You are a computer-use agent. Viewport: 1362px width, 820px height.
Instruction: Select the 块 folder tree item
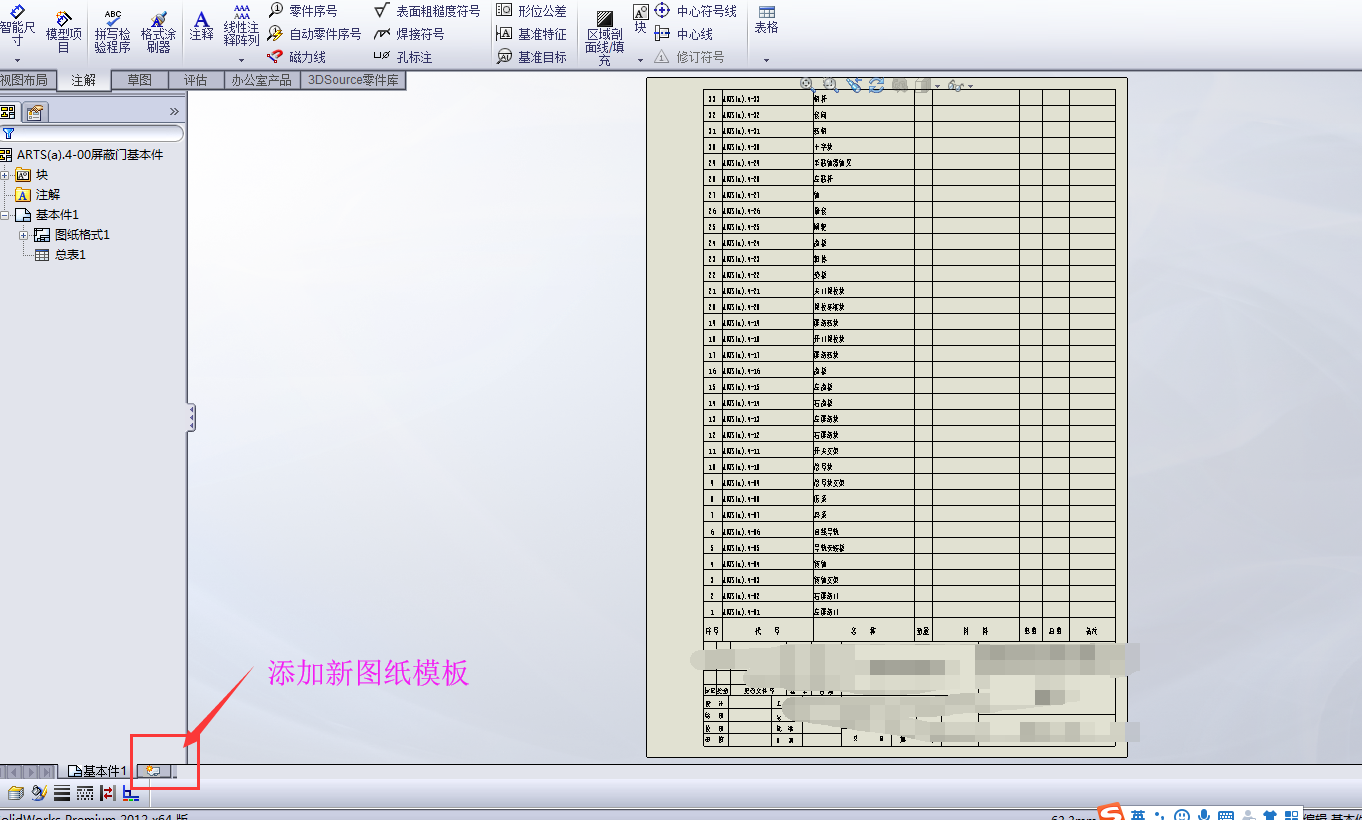pyautogui.click(x=33, y=175)
